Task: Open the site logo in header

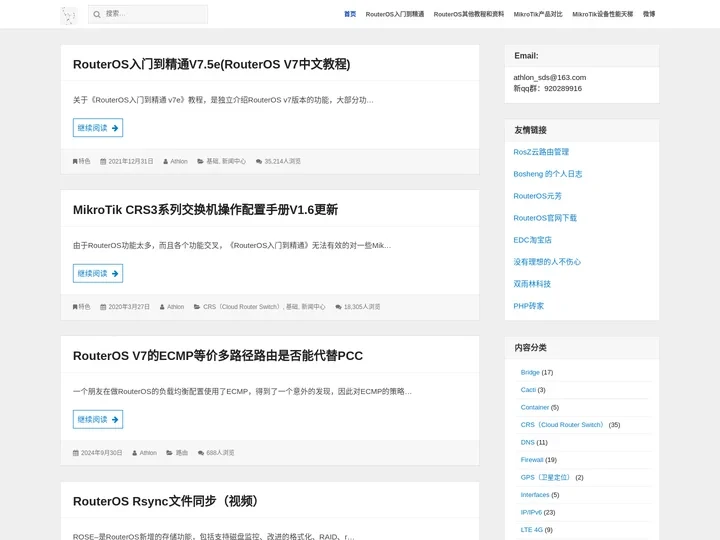Action: pyautogui.click(x=68, y=15)
